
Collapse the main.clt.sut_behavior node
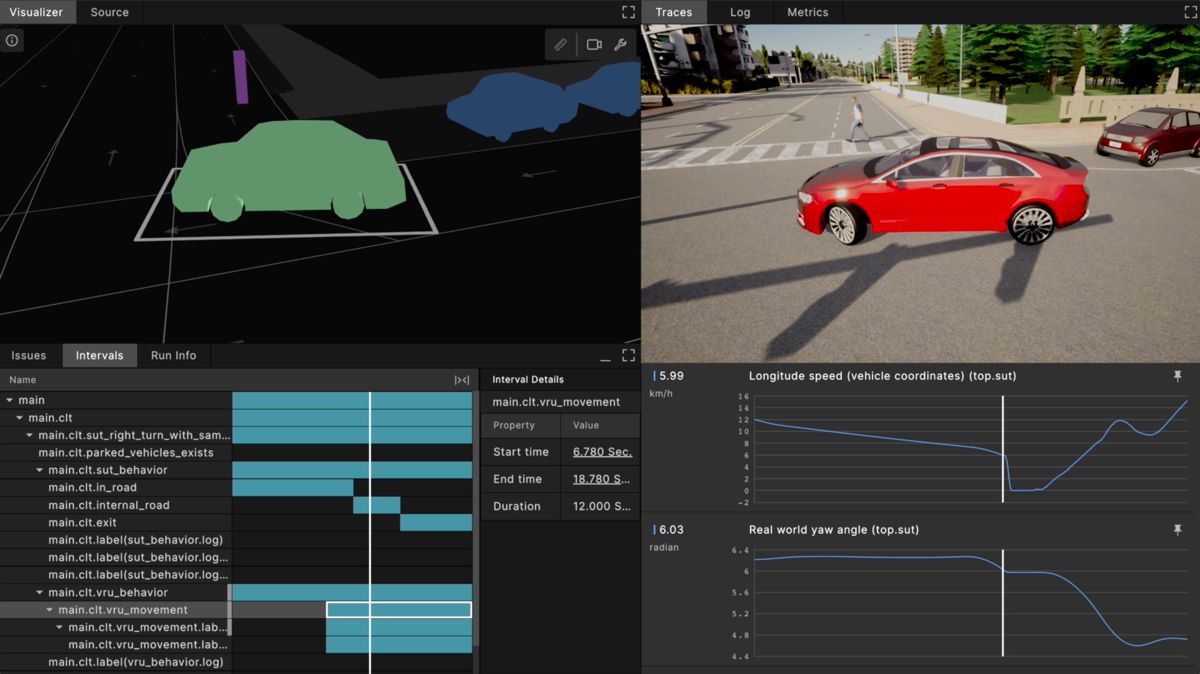(x=40, y=470)
